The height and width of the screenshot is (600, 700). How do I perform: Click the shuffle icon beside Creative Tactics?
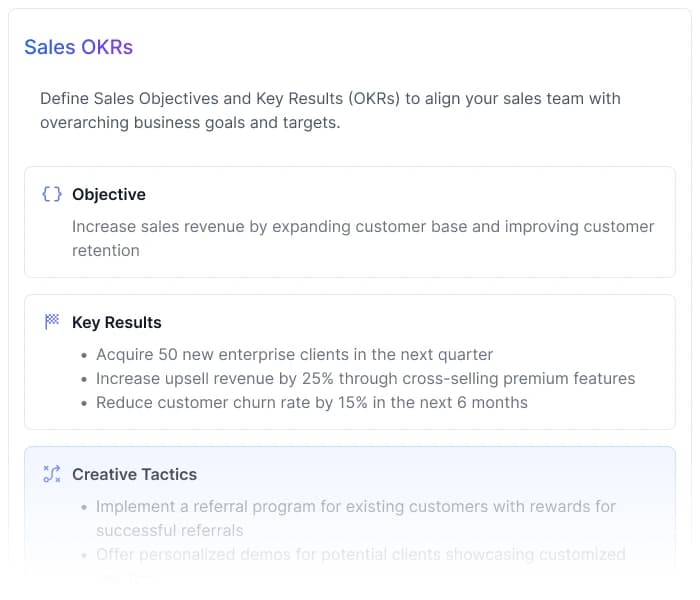52,474
